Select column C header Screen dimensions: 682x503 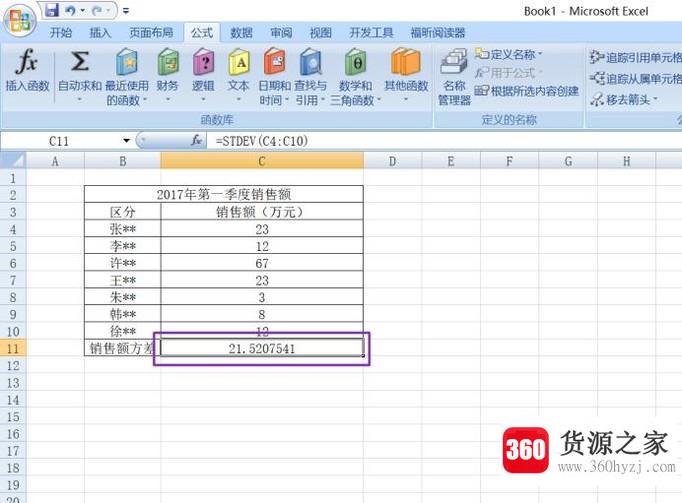pyautogui.click(x=262, y=161)
